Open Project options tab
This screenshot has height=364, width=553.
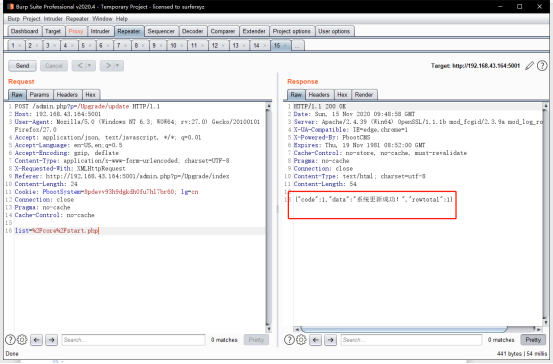tap(292, 31)
